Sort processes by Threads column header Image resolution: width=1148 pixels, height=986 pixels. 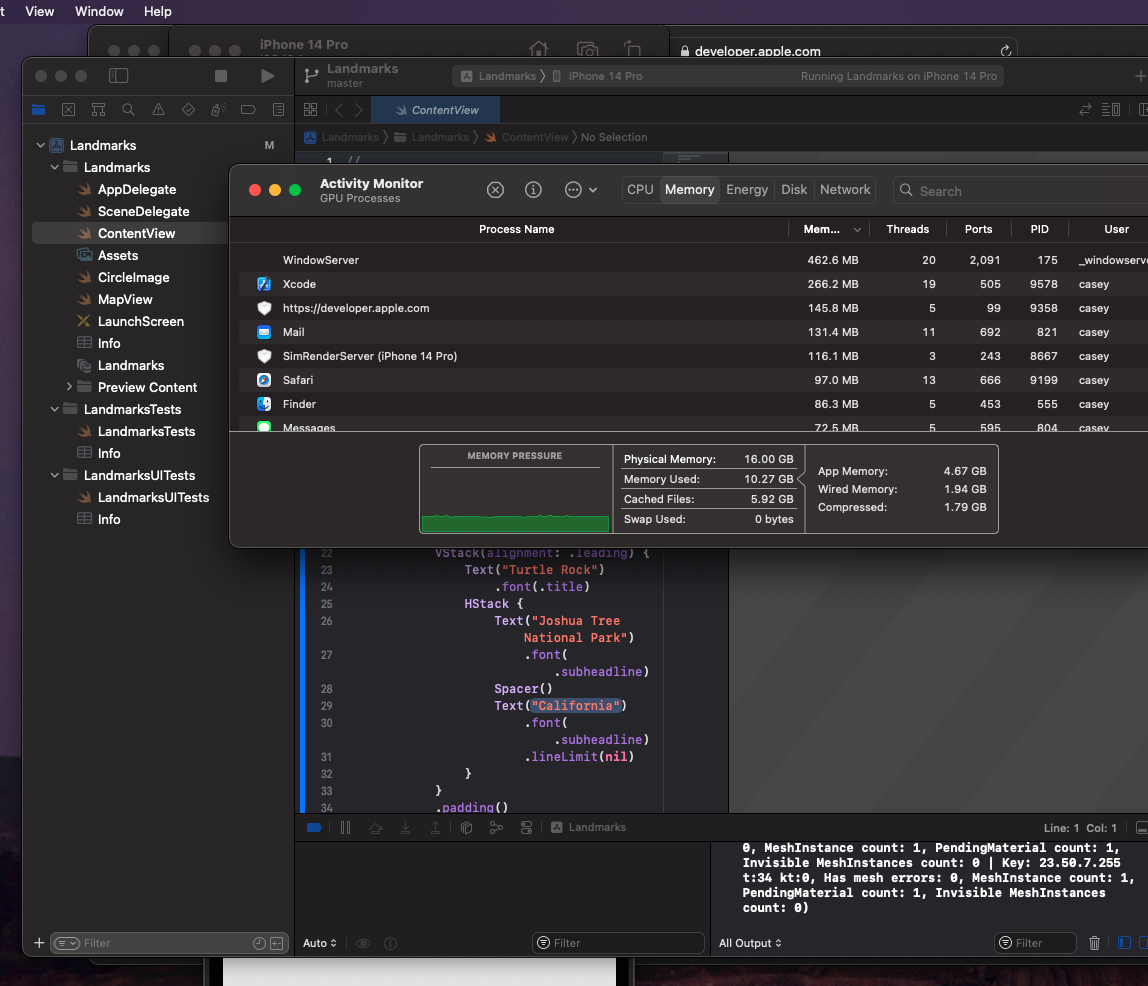click(907, 229)
